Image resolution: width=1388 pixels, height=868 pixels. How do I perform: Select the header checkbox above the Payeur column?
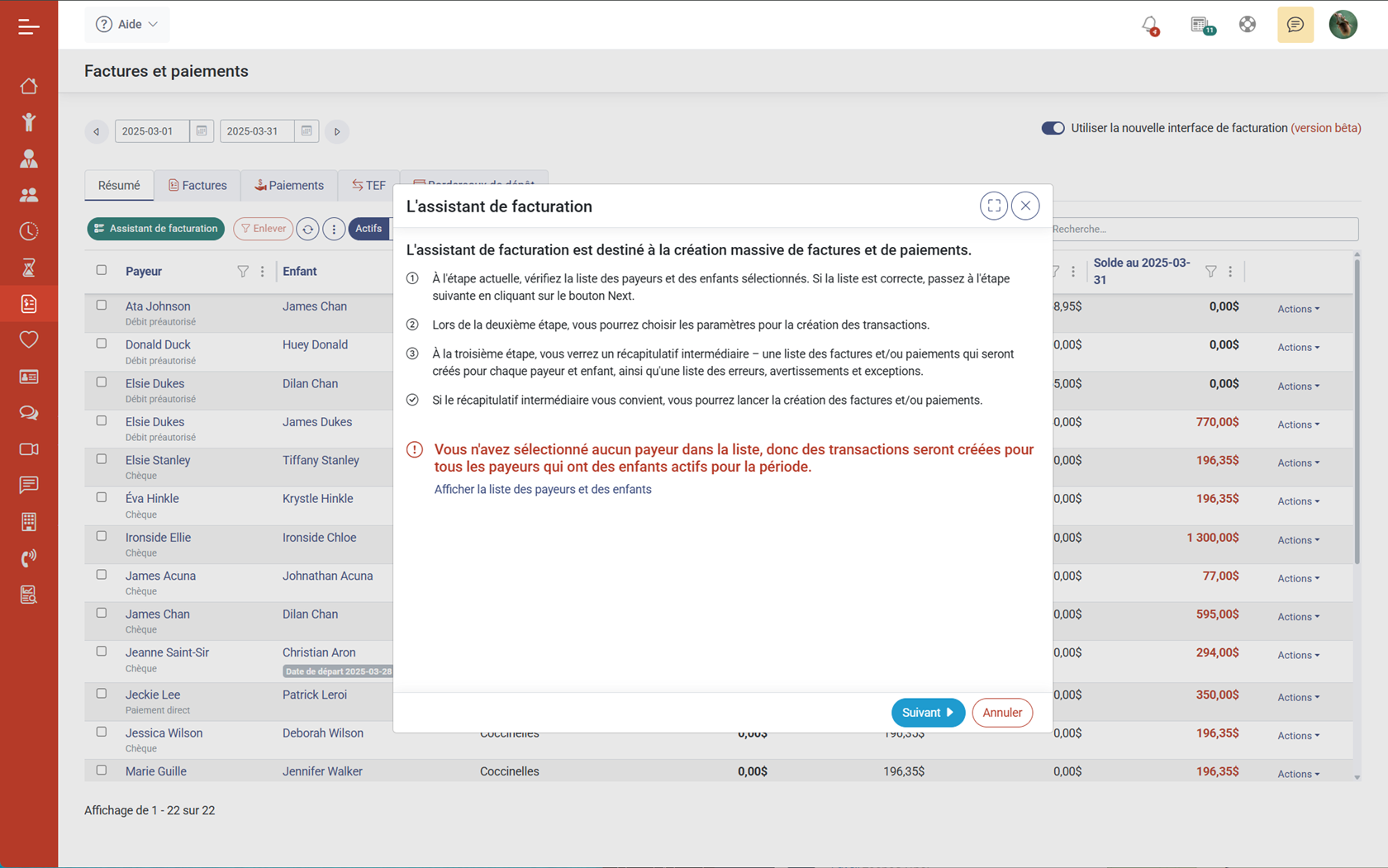(101, 269)
